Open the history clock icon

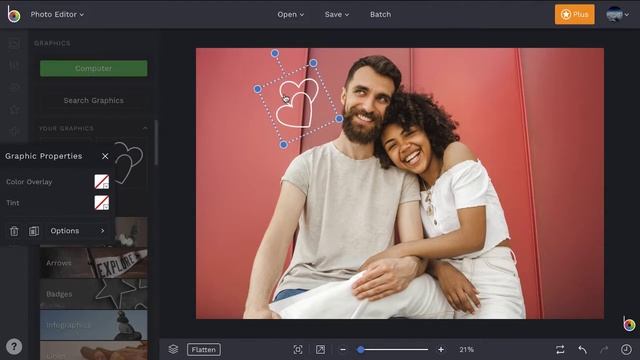pos(626,349)
